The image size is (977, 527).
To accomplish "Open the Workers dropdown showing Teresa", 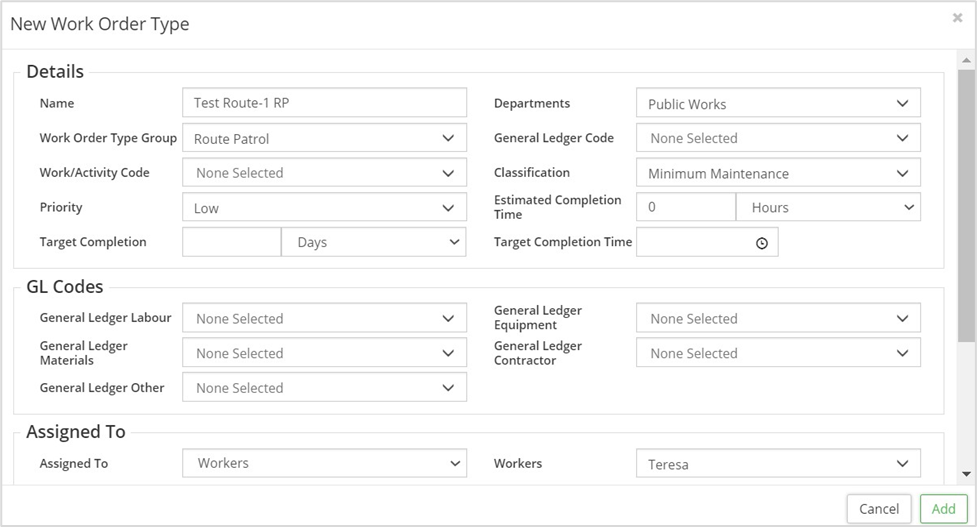I will [x=778, y=464].
